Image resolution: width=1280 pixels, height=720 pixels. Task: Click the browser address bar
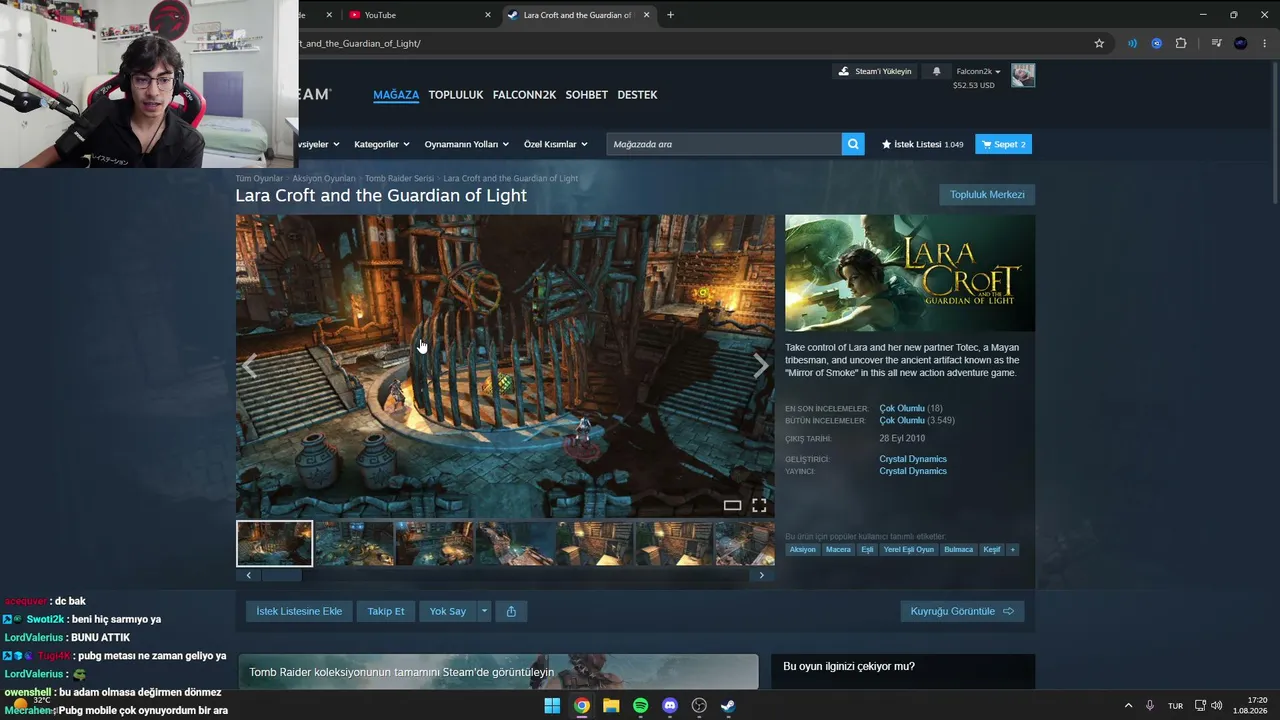click(690, 43)
